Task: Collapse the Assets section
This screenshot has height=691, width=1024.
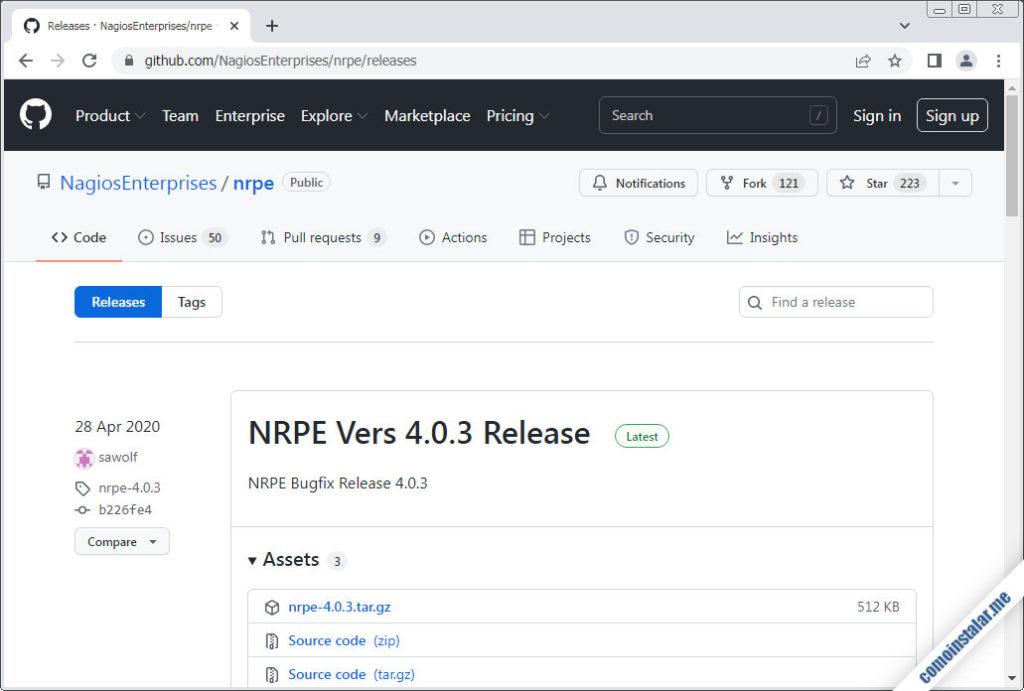Action: (252, 560)
